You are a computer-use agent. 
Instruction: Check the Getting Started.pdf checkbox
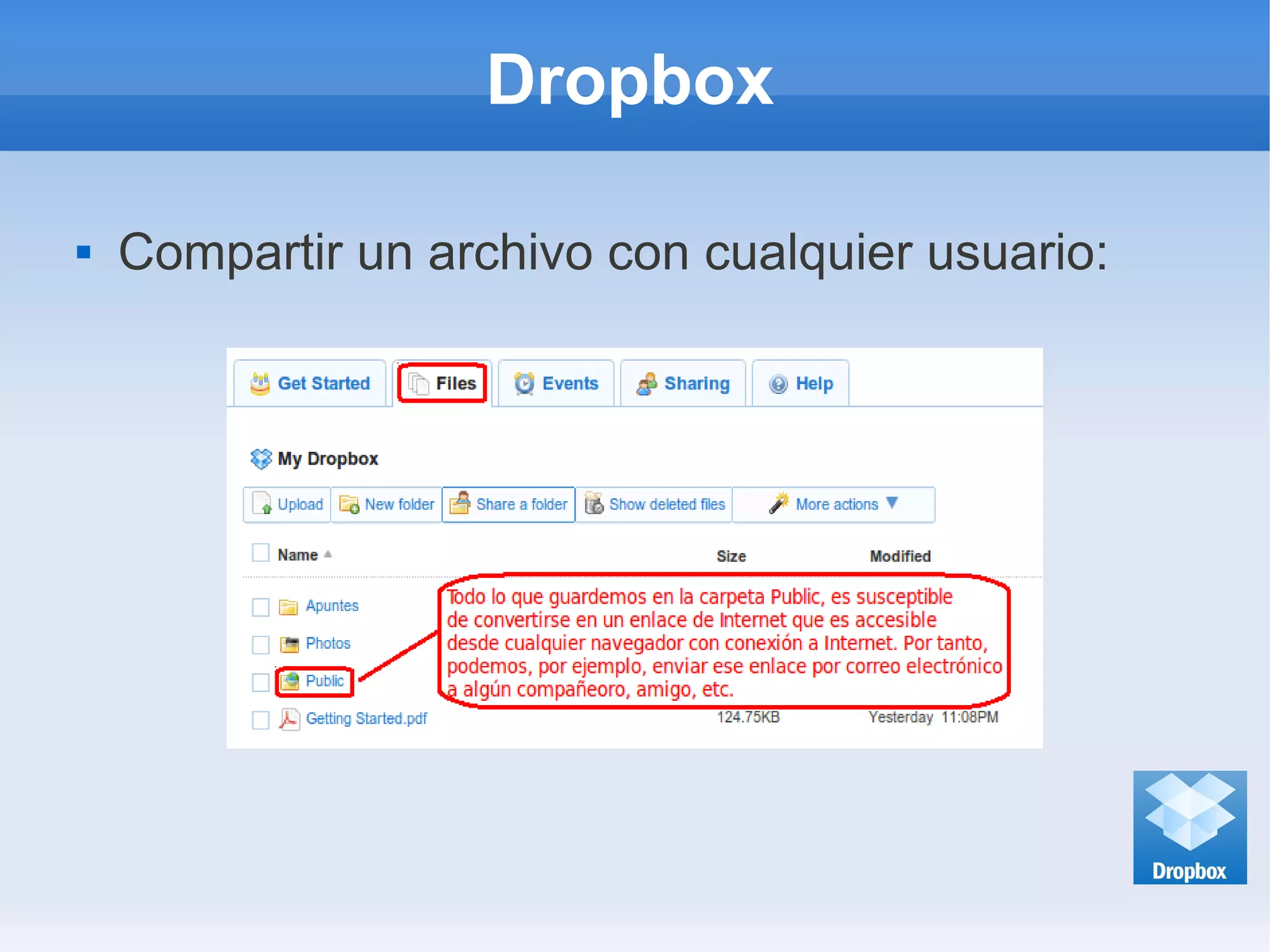click(x=260, y=721)
